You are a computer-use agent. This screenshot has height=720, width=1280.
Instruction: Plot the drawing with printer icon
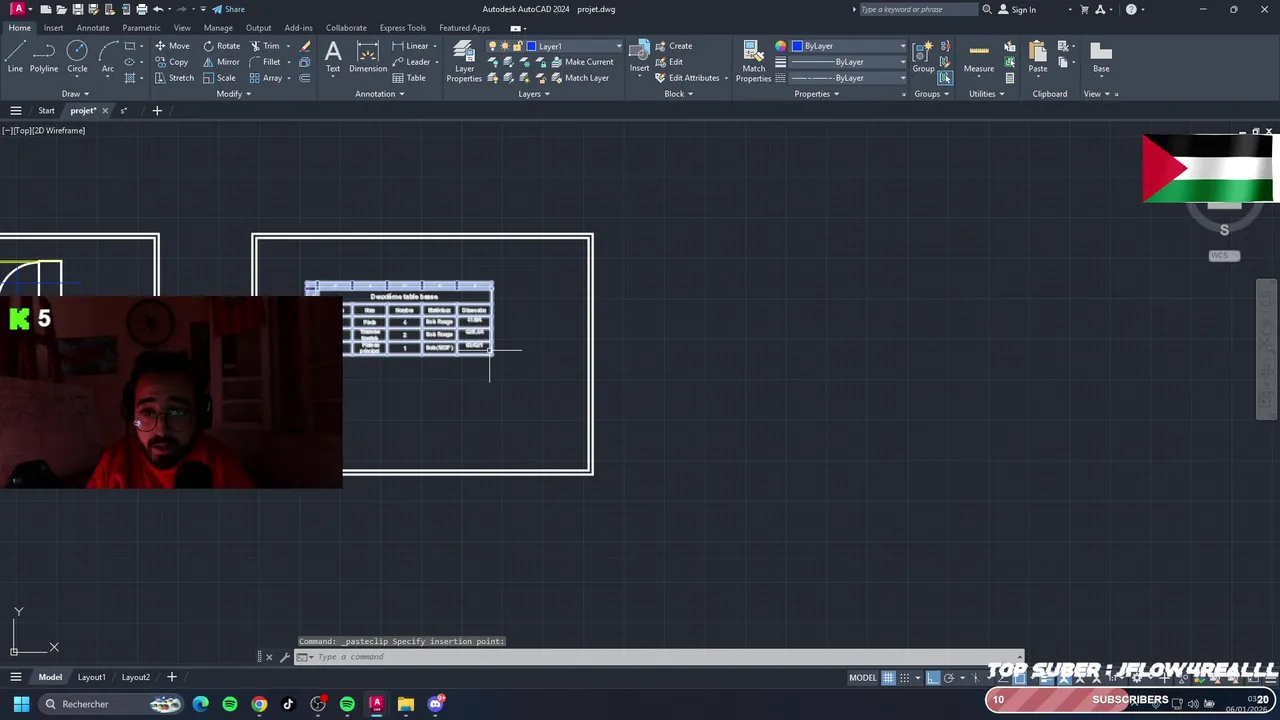coord(140,9)
